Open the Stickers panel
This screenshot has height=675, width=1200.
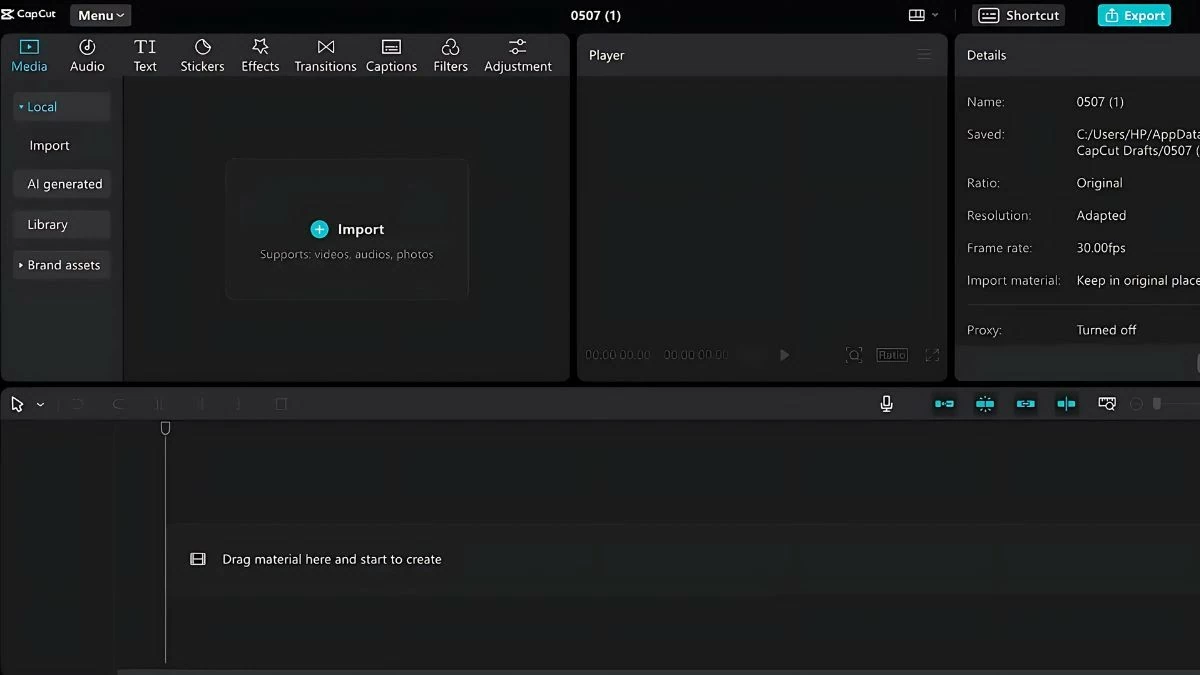coord(202,54)
